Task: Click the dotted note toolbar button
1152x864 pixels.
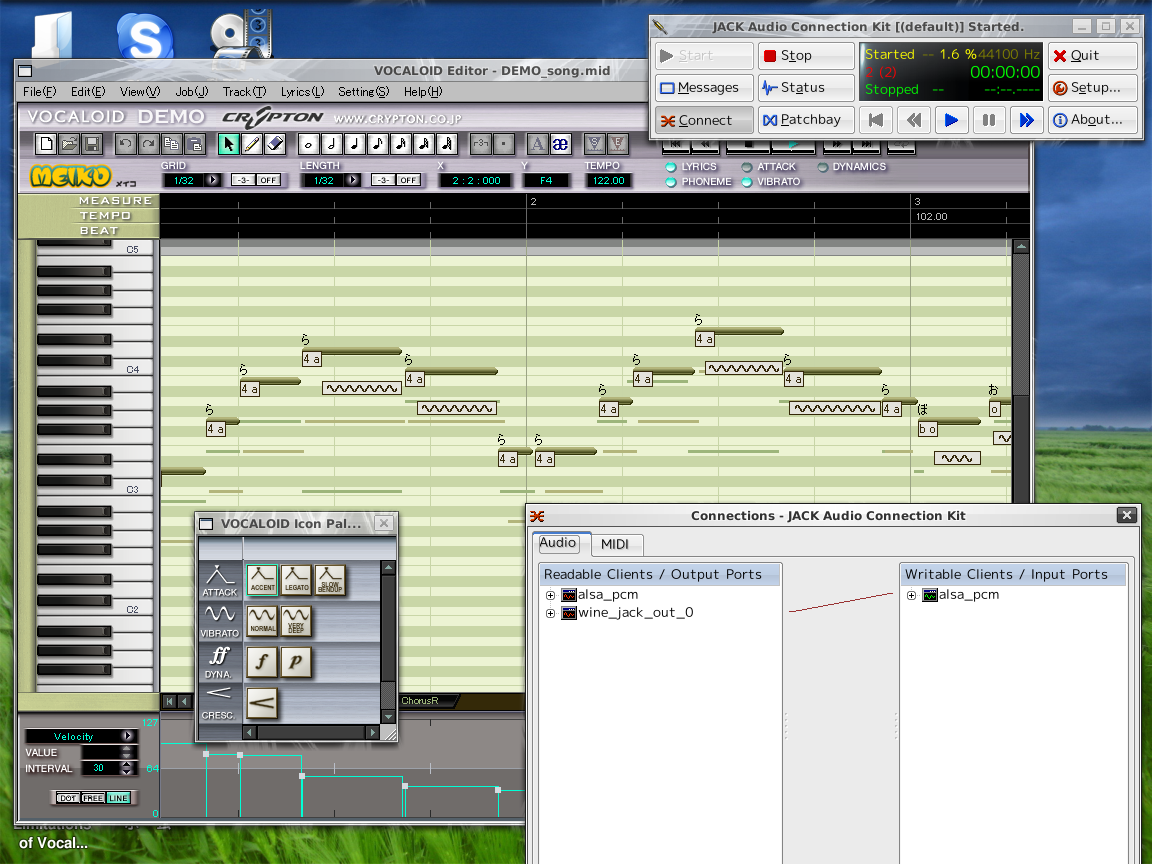Action: pyautogui.click(x=503, y=143)
